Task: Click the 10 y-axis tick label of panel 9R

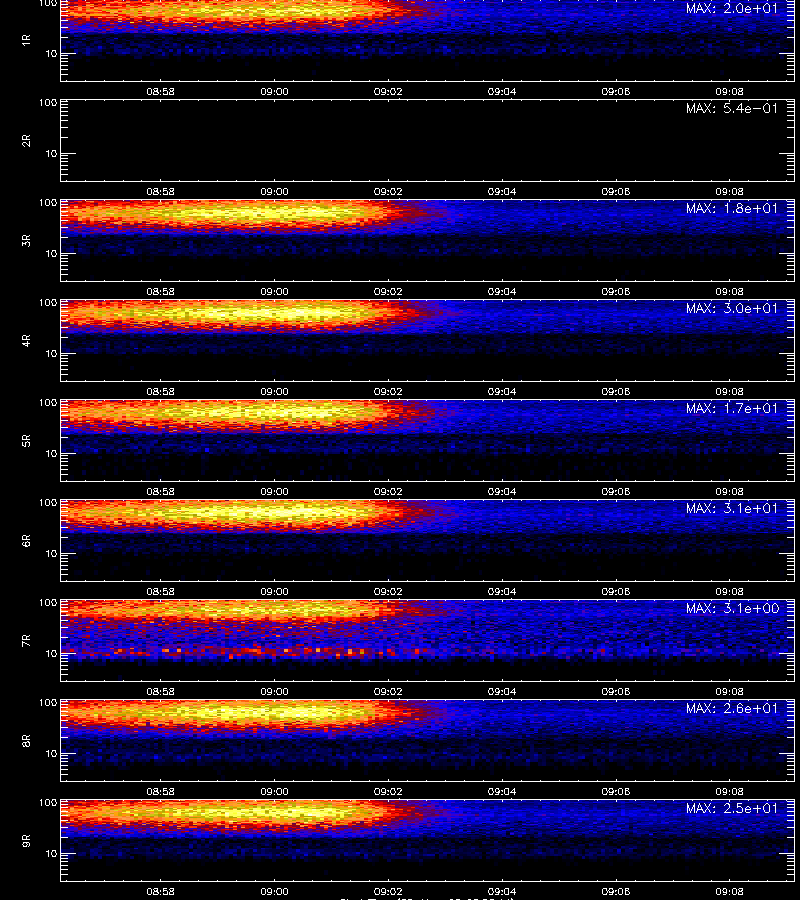Action: pos(52,854)
